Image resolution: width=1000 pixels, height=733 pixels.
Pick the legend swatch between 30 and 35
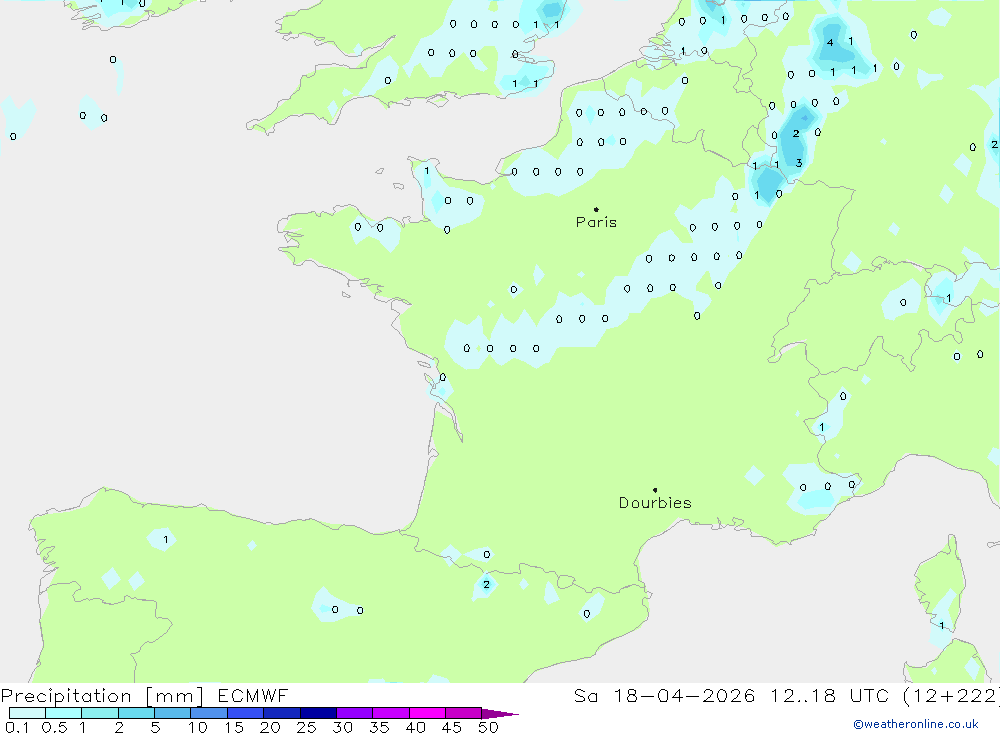[x=355, y=713]
